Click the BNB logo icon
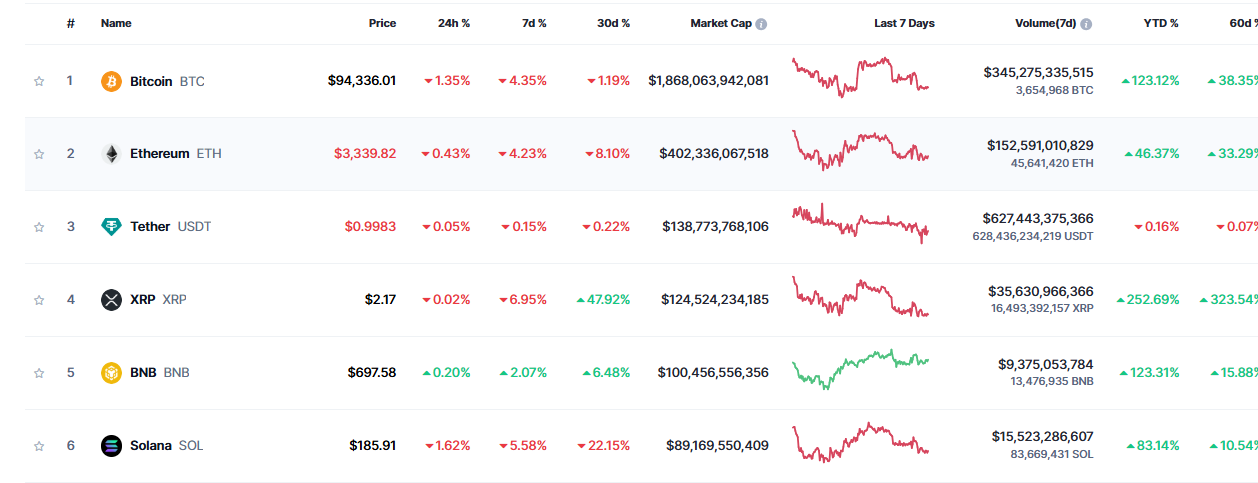1258x483 pixels. (111, 373)
